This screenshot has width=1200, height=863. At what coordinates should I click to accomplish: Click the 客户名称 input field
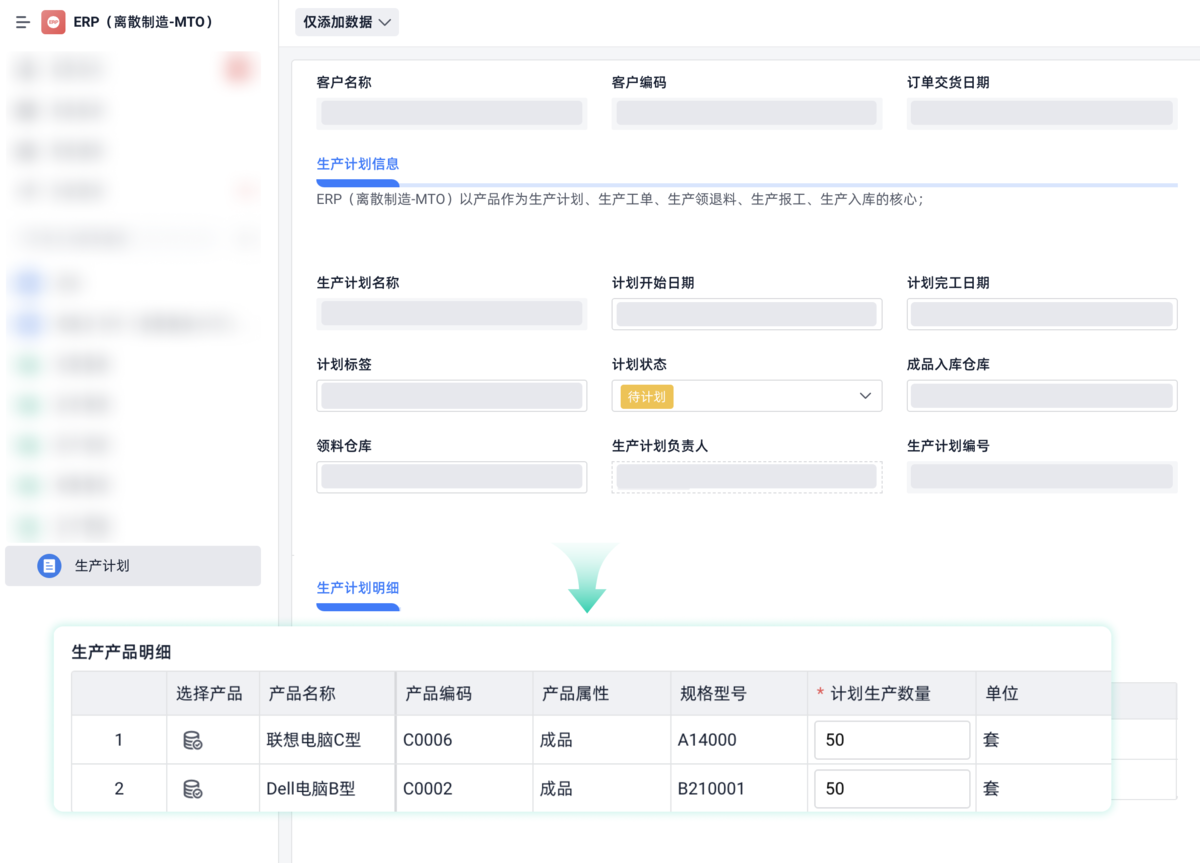451,113
